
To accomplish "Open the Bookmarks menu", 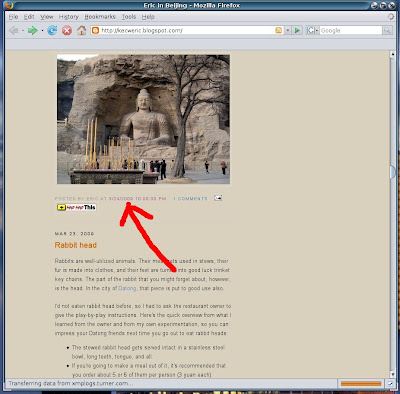I will 100,17.
